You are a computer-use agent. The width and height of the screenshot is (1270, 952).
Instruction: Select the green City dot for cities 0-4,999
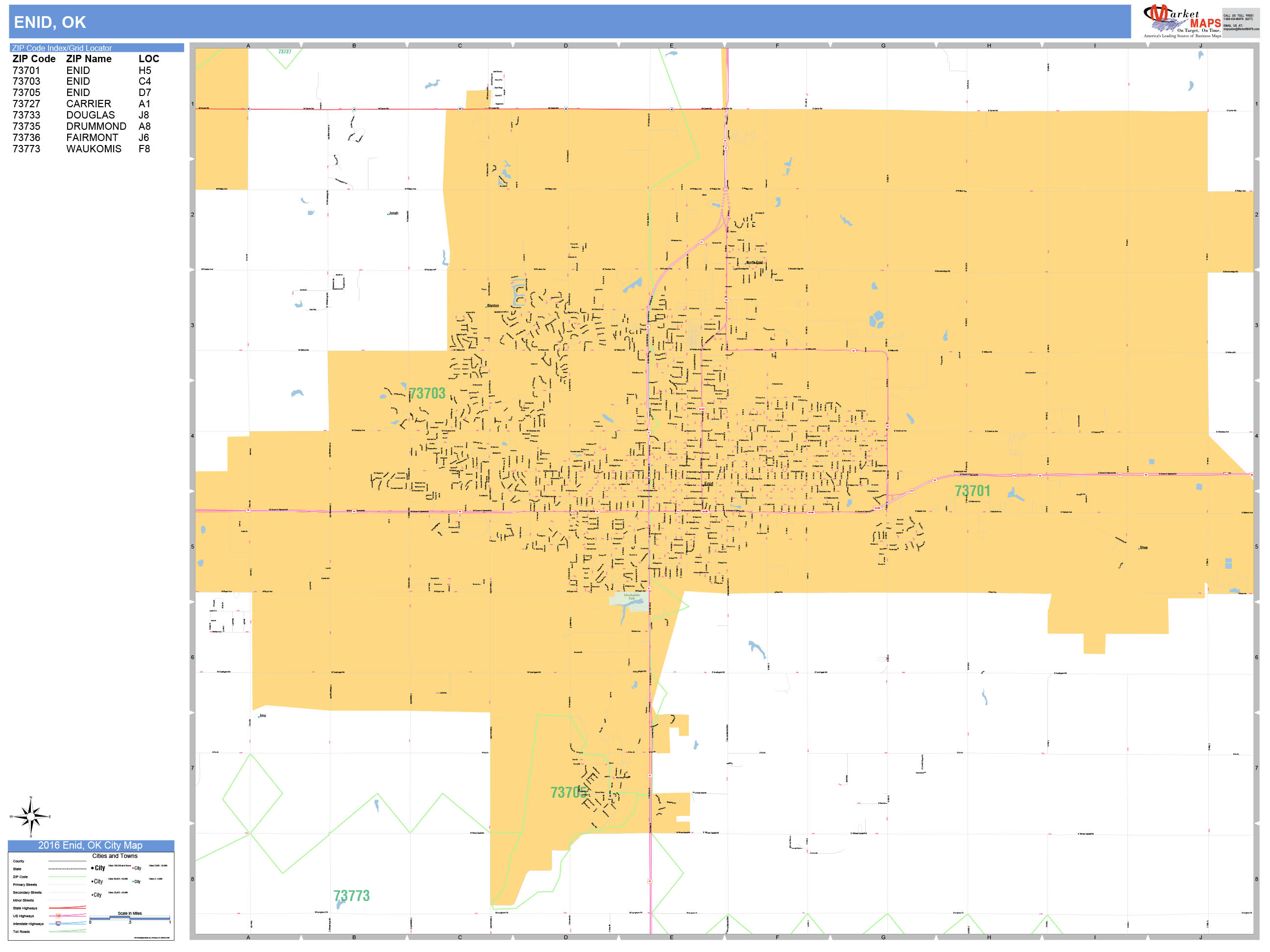click(133, 881)
